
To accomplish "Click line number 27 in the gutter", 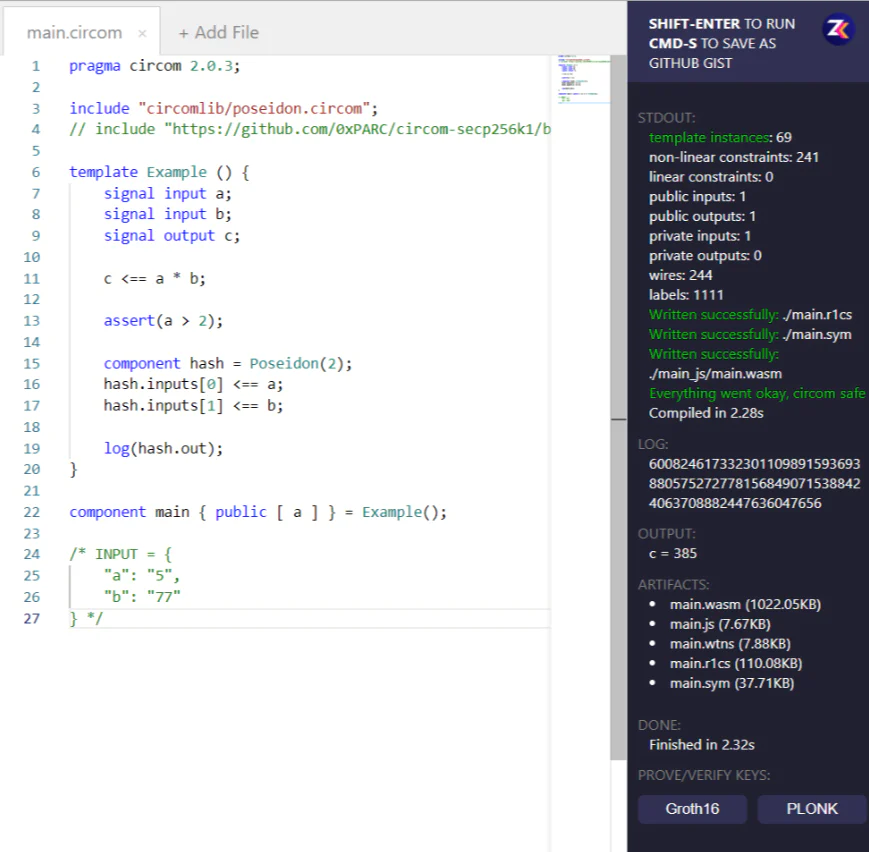I will coord(32,618).
